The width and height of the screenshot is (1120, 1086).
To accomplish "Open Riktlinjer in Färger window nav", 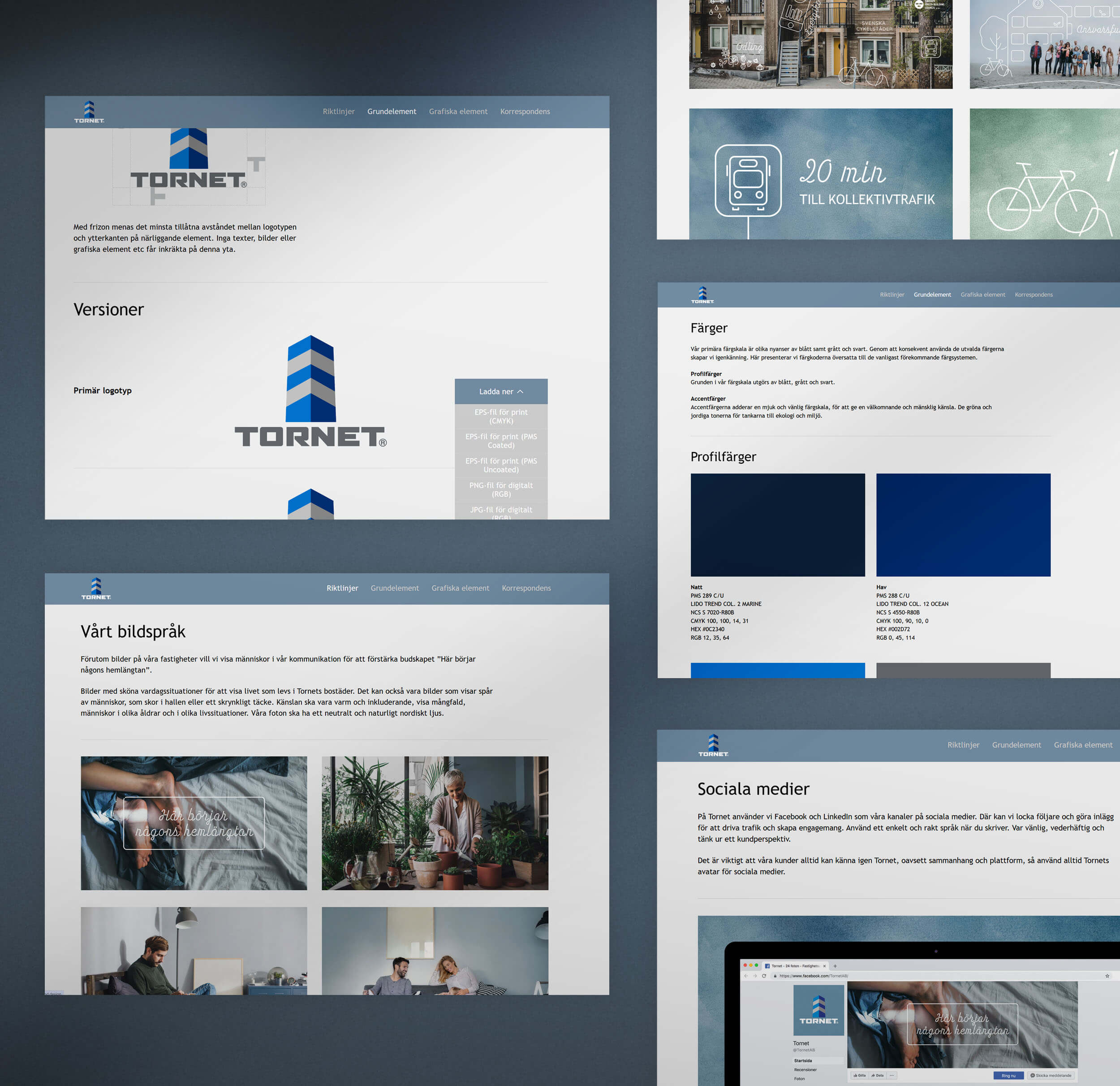I will (892, 295).
